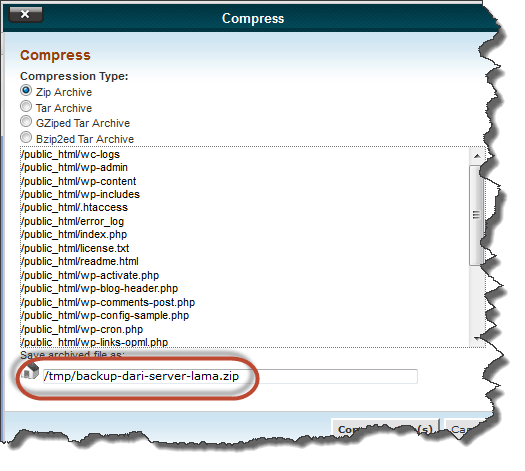Click the /public_html/wp-admin entry
The image size is (525, 471).
point(74,167)
